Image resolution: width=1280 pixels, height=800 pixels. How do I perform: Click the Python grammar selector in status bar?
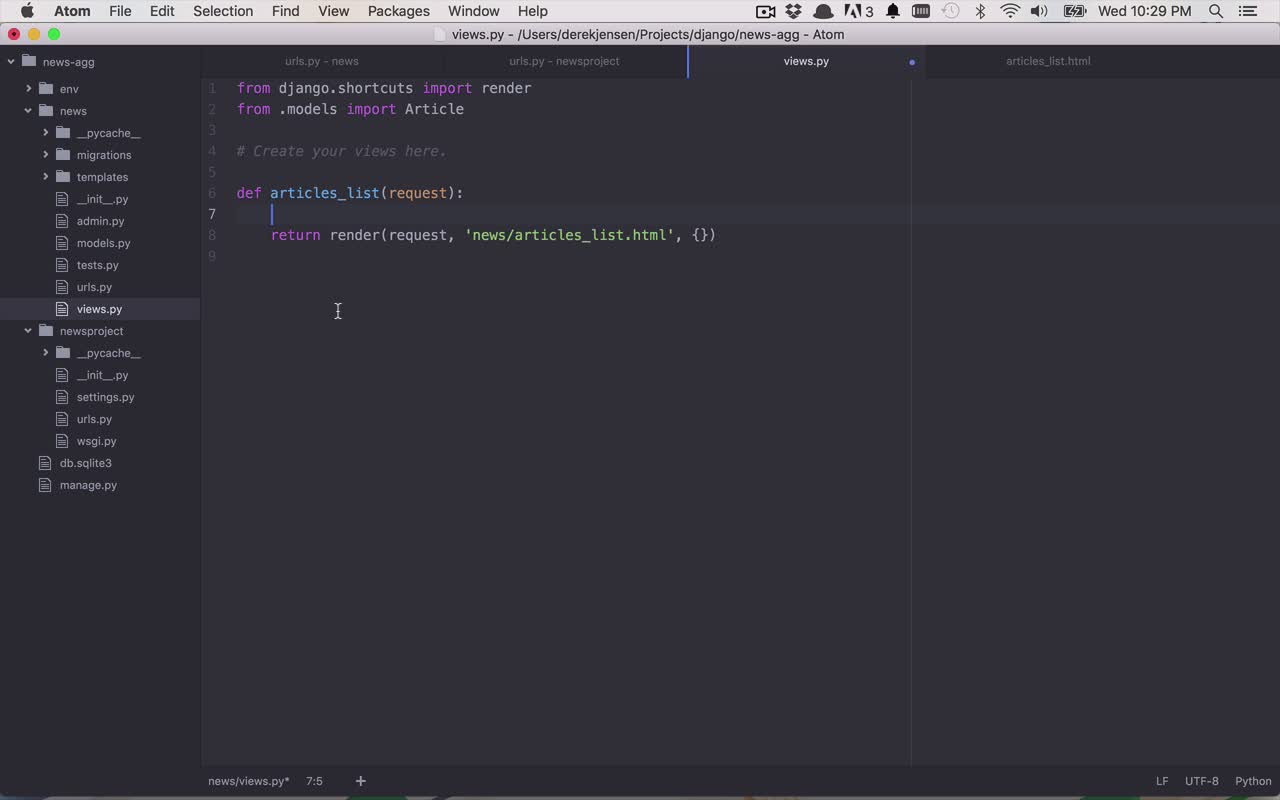tap(1253, 781)
